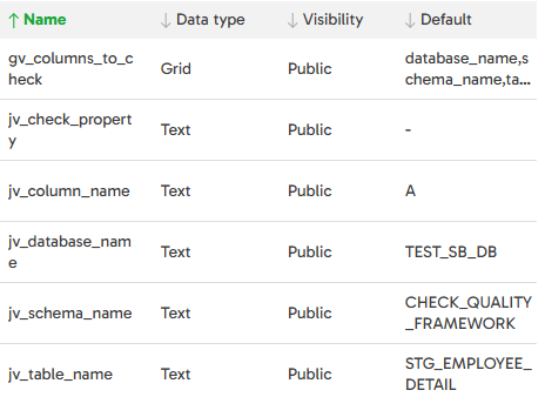537x402 pixels.
Task: Click Public visibility of jv_column_name
Action: tap(310, 191)
